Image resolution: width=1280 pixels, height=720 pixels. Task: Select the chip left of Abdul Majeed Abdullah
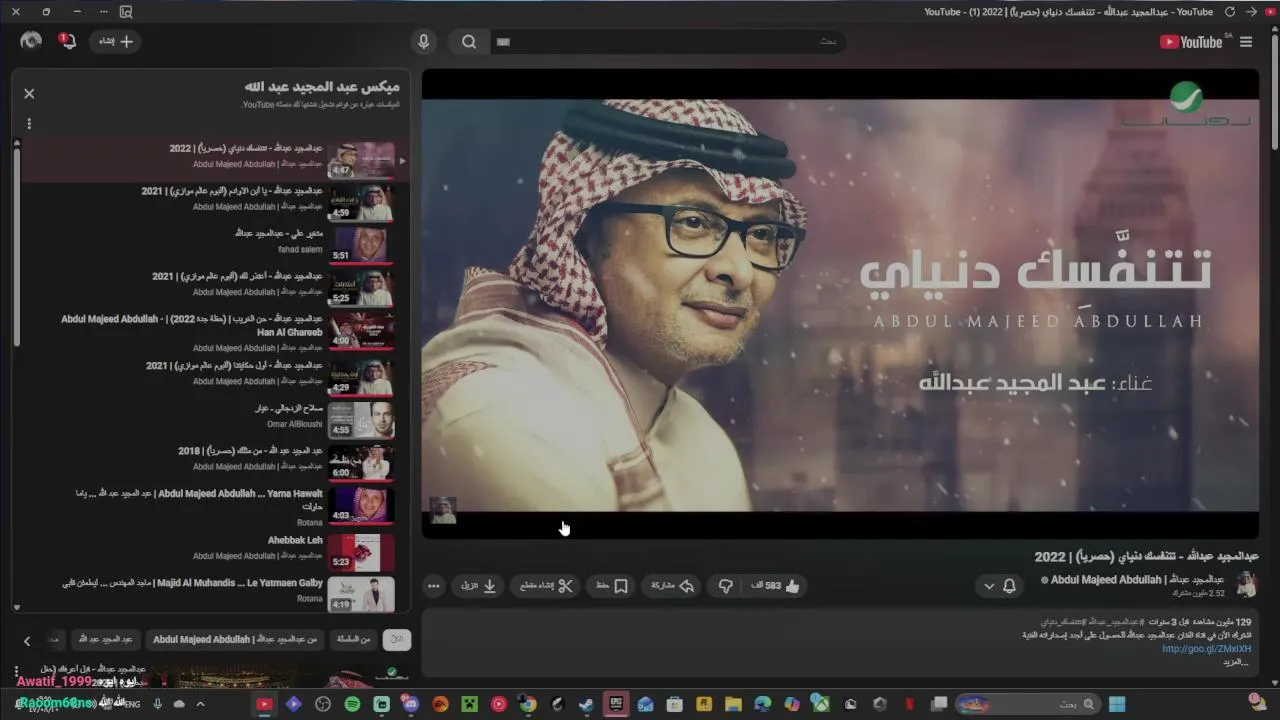tap(105, 640)
